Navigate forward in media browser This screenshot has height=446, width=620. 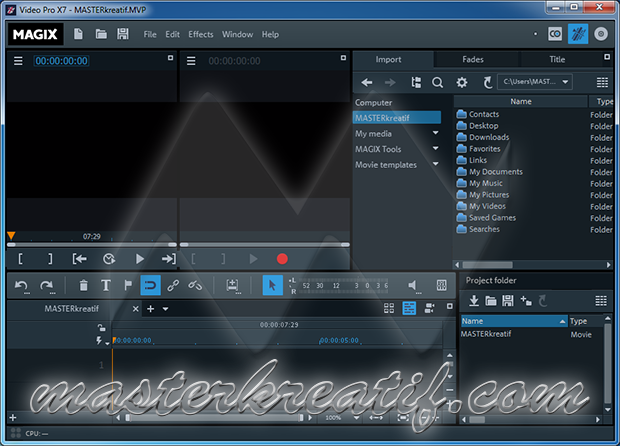pos(390,82)
